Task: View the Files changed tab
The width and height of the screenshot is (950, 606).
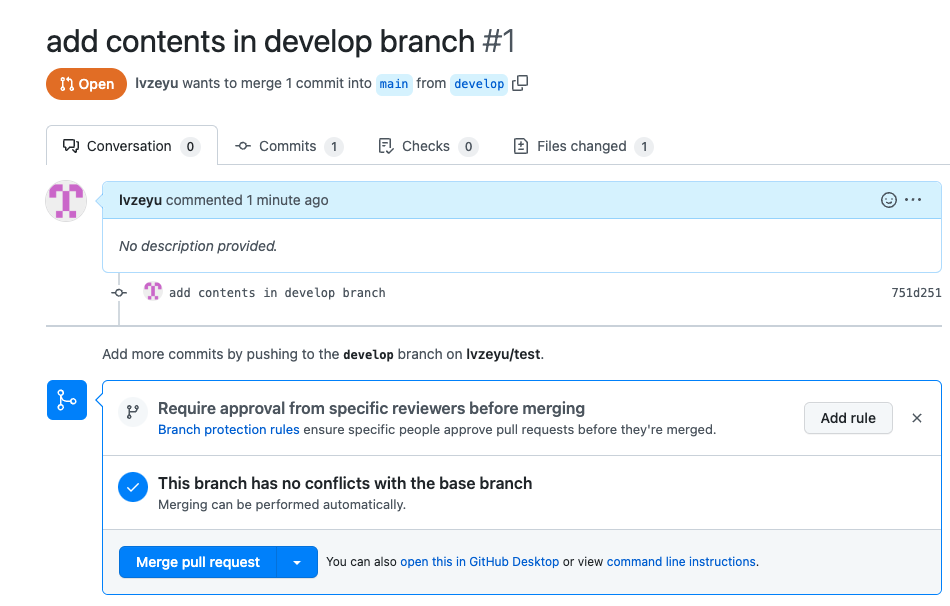Action: point(582,146)
